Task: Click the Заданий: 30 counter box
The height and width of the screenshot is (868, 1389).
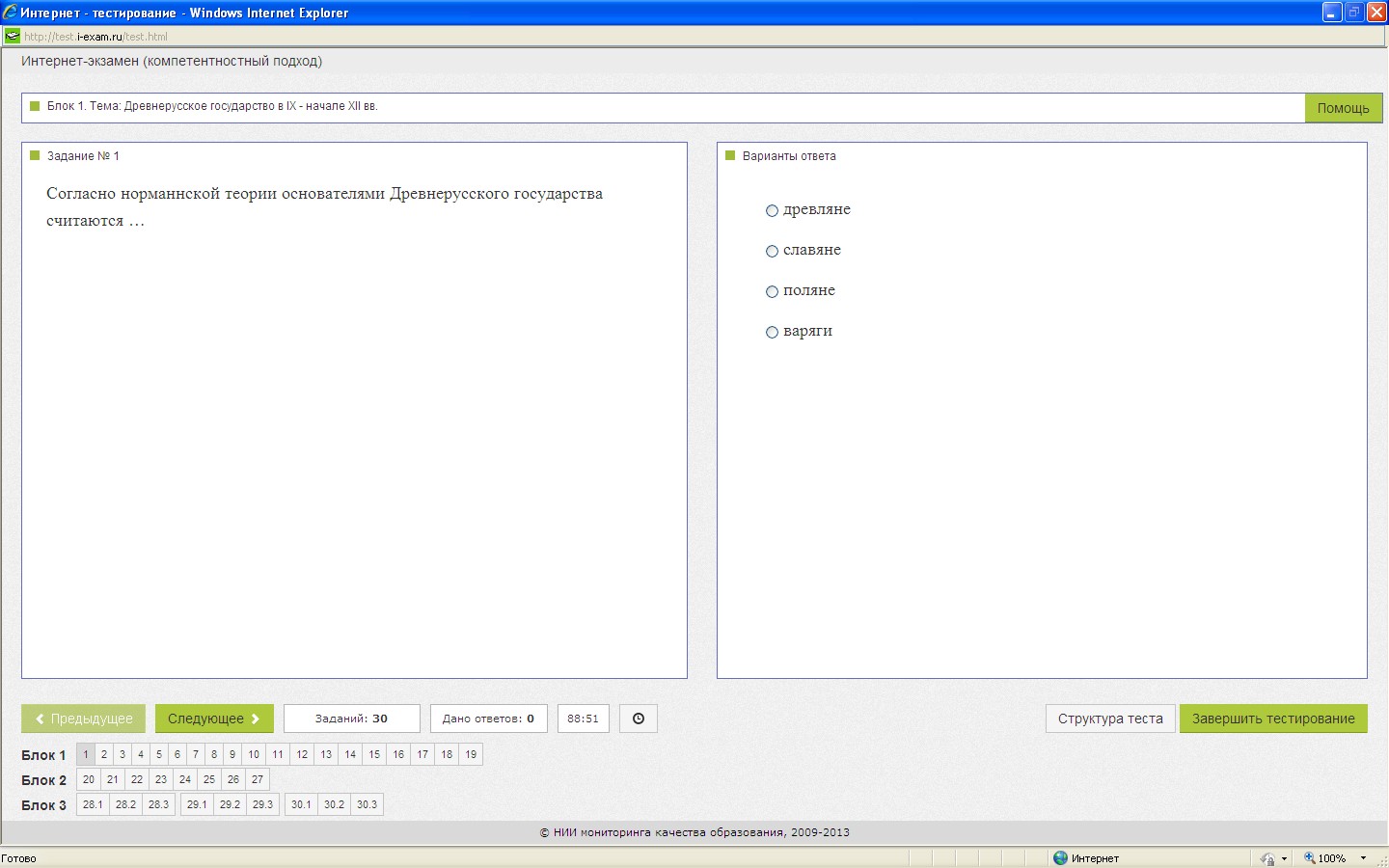Action: point(351,719)
